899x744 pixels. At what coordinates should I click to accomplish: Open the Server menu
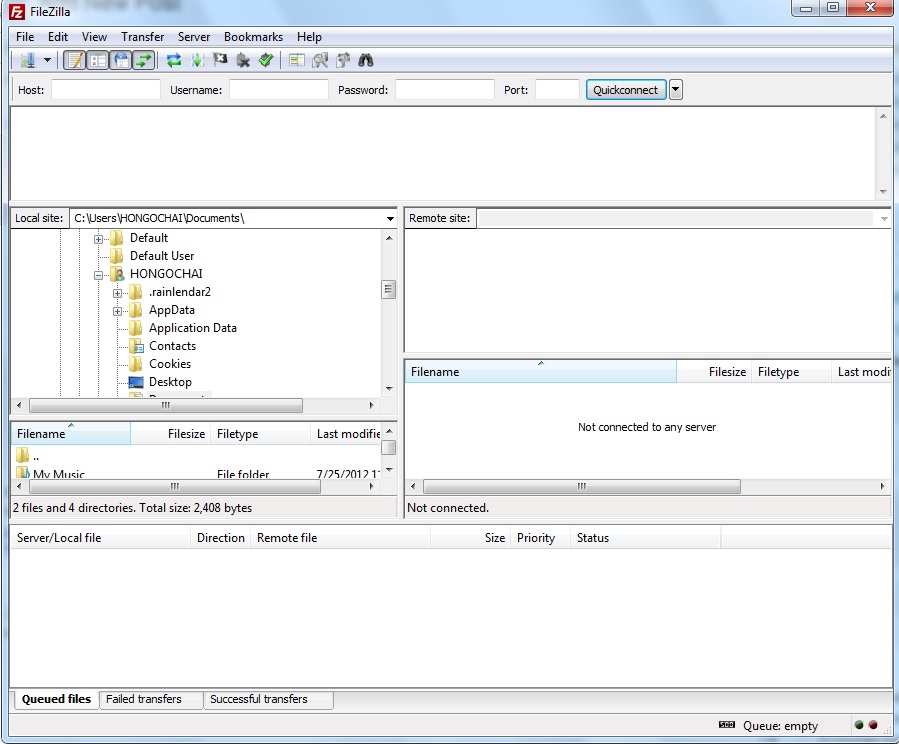coord(194,37)
